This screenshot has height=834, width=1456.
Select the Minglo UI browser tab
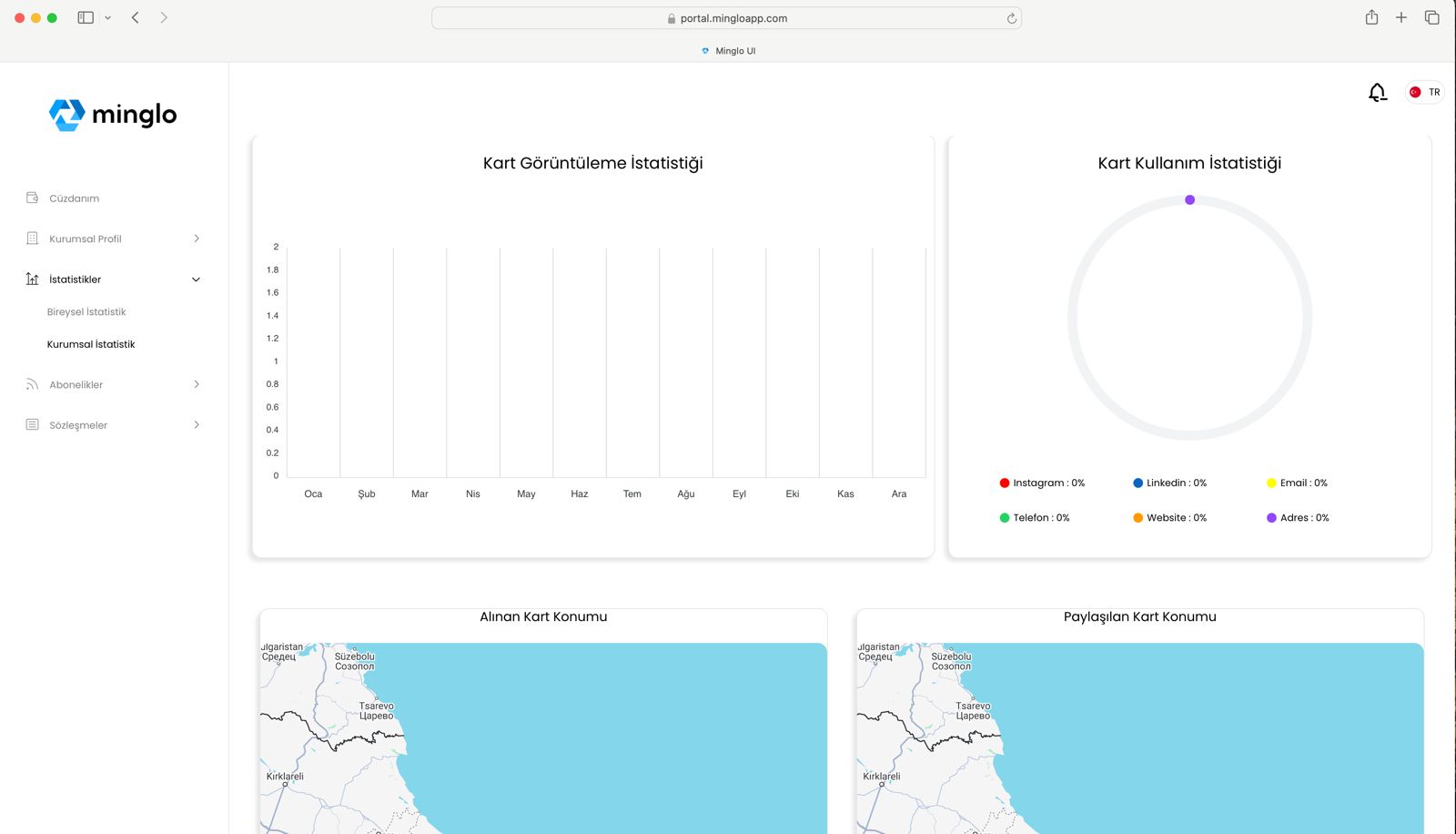pyautogui.click(x=728, y=51)
